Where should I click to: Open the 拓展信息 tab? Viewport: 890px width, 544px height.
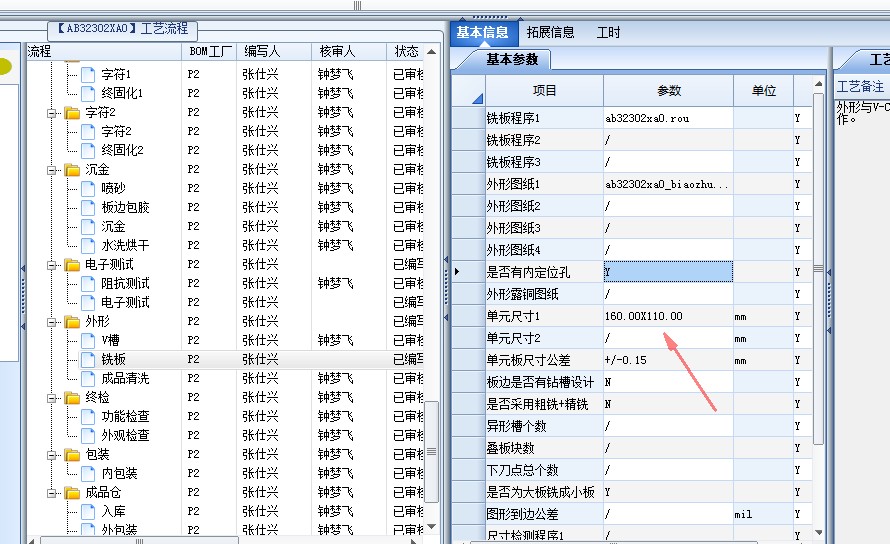(x=550, y=32)
